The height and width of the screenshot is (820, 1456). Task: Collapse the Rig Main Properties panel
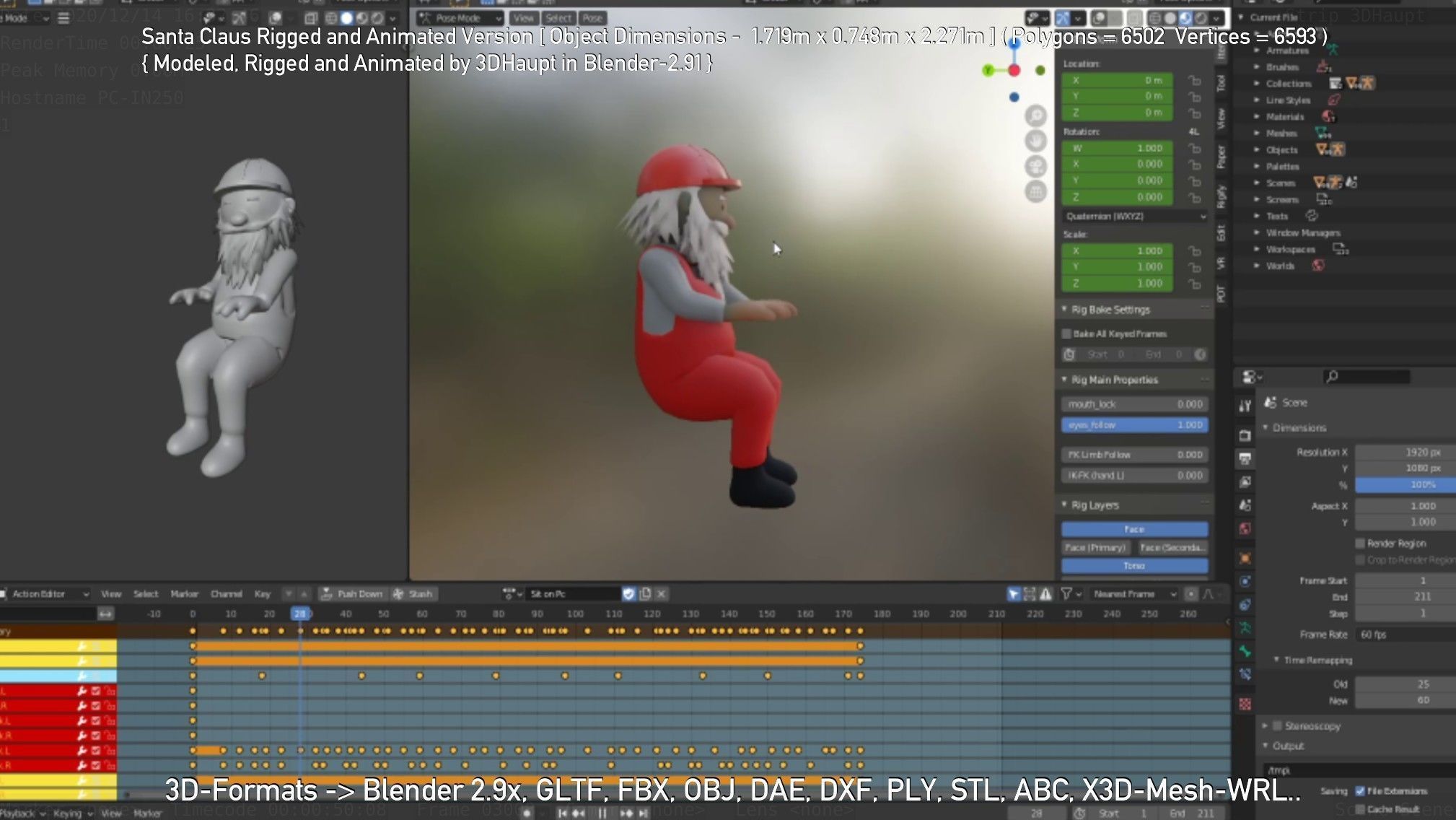[1064, 379]
